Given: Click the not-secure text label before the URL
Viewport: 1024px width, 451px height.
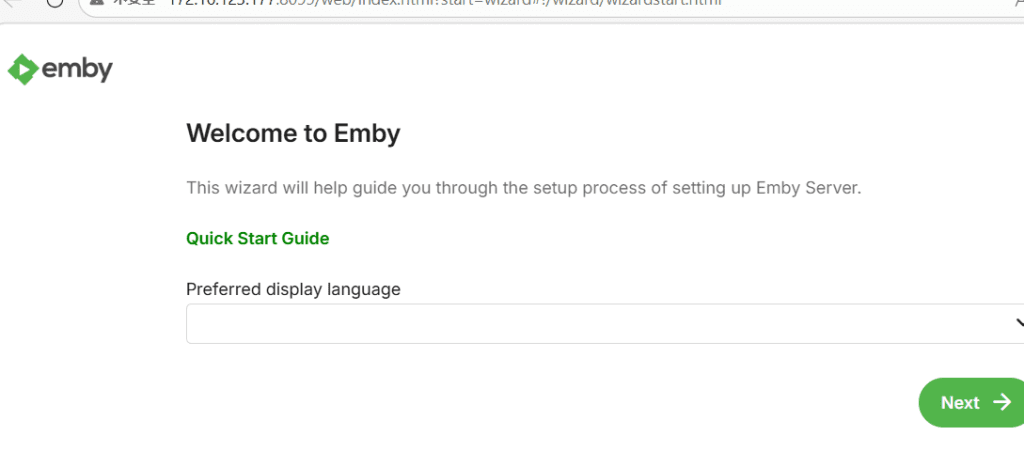Looking at the screenshot, I should pyautogui.click(x=130, y=3).
